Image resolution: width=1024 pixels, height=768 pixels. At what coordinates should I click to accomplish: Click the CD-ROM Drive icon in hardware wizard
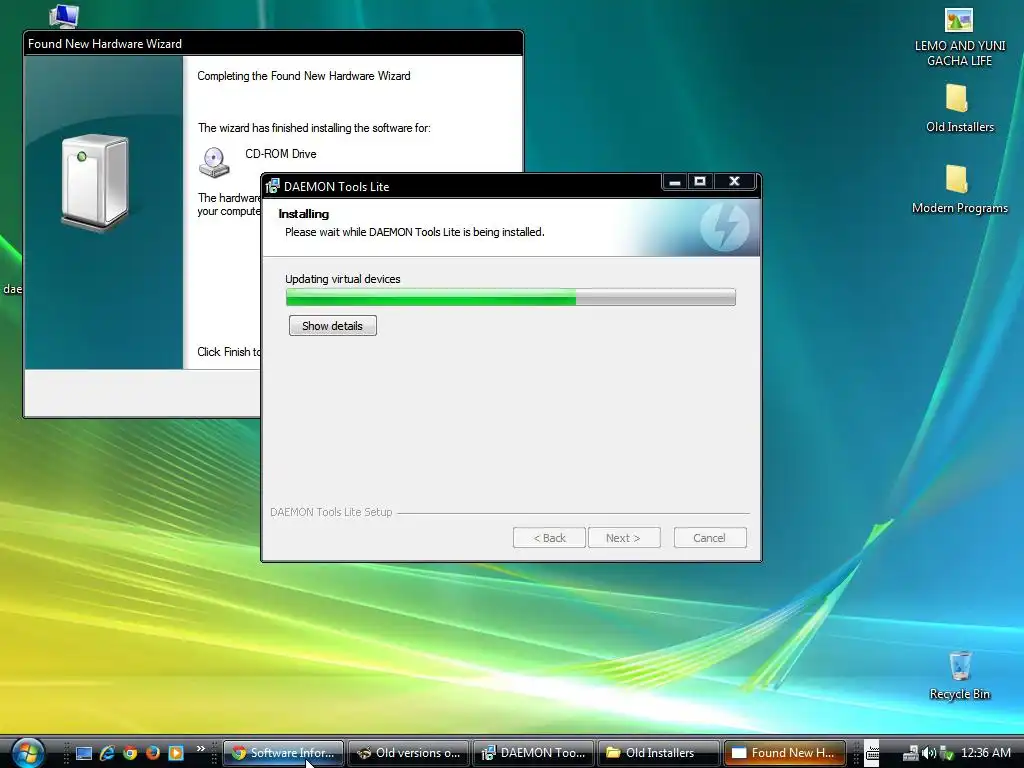tap(214, 162)
